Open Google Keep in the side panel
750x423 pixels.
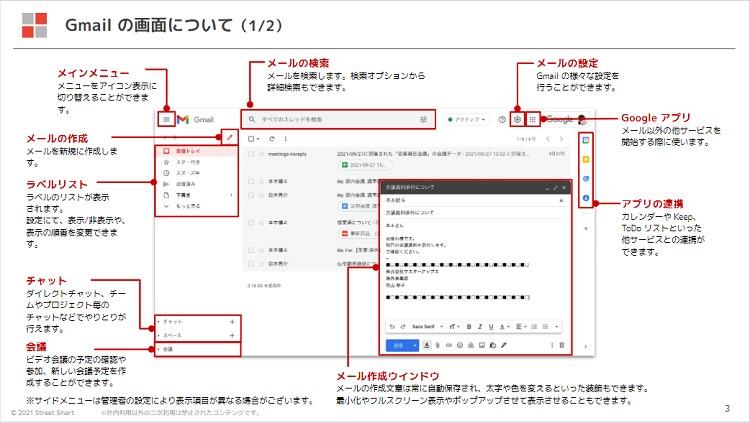click(586, 158)
